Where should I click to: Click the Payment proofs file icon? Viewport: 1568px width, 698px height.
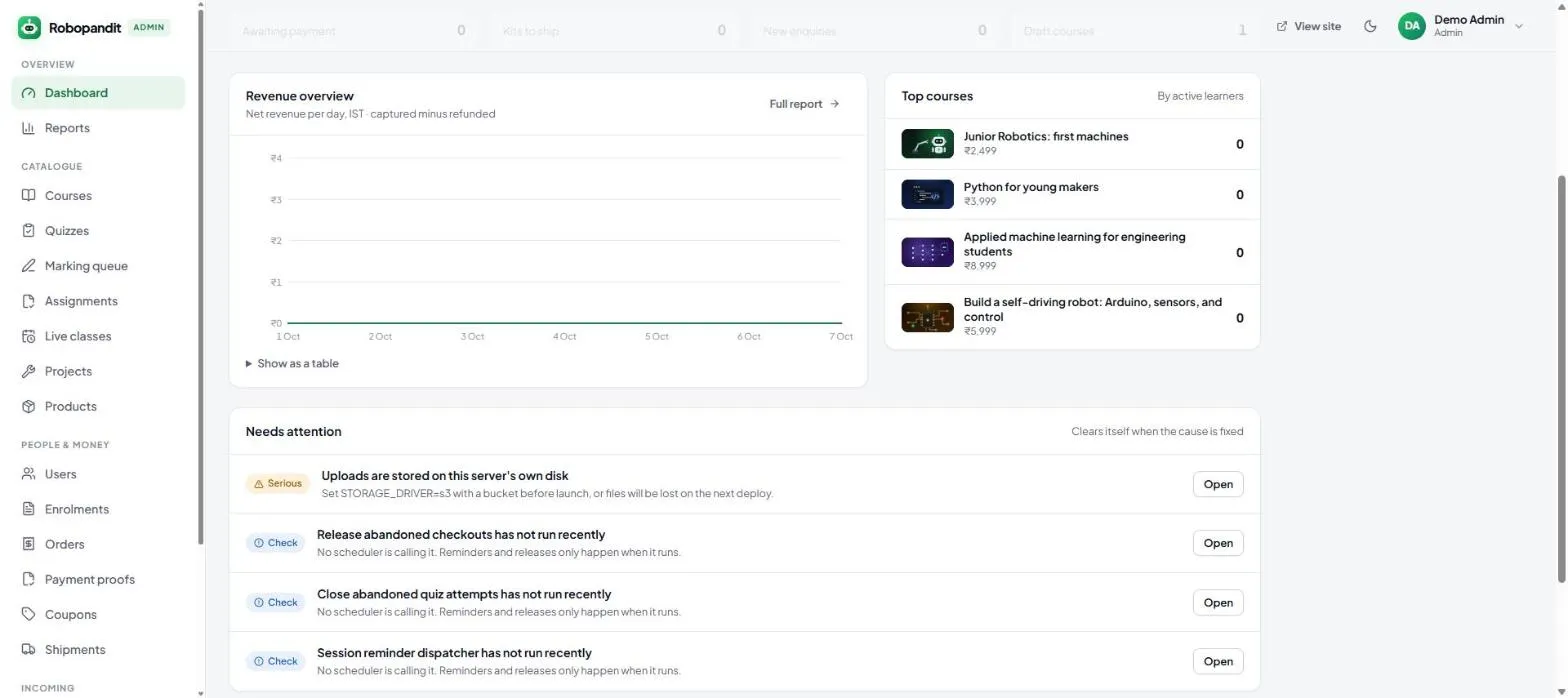[x=28, y=579]
